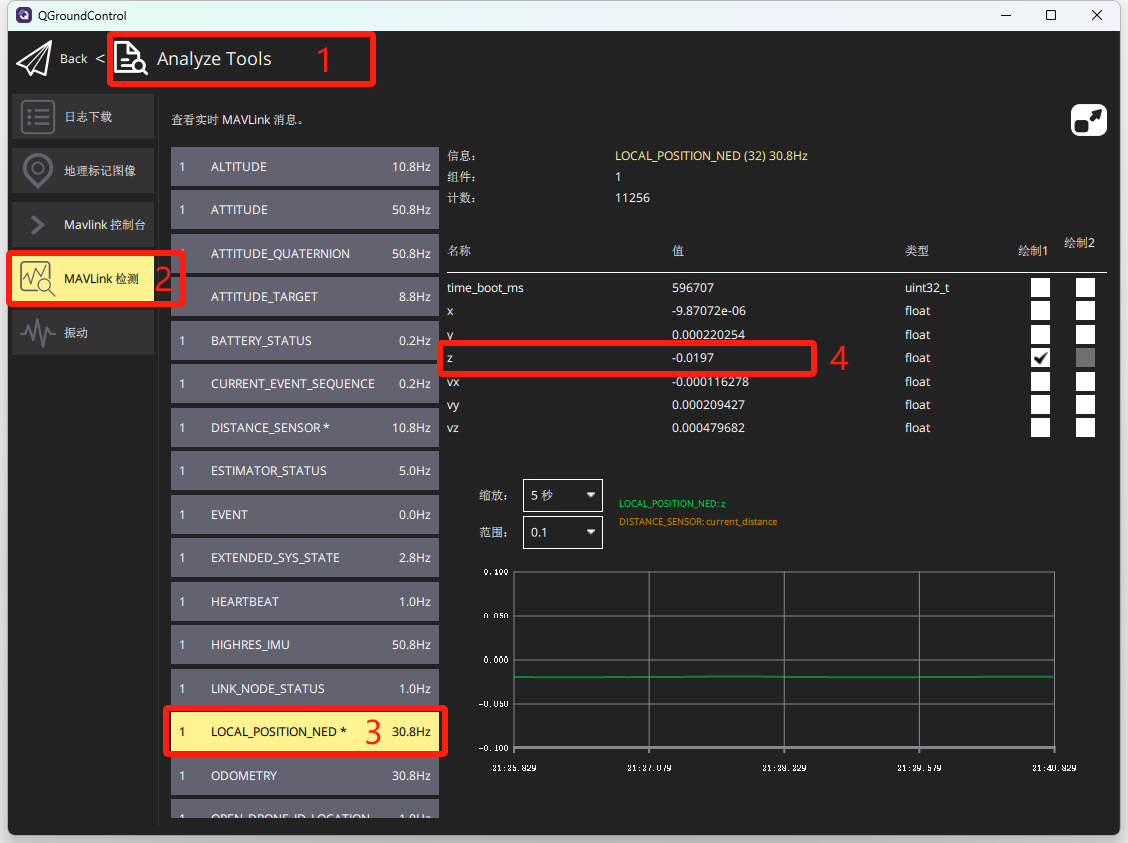Select the BATTERY_STATUS message
The height and width of the screenshot is (843, 1128).
point(305,341)
